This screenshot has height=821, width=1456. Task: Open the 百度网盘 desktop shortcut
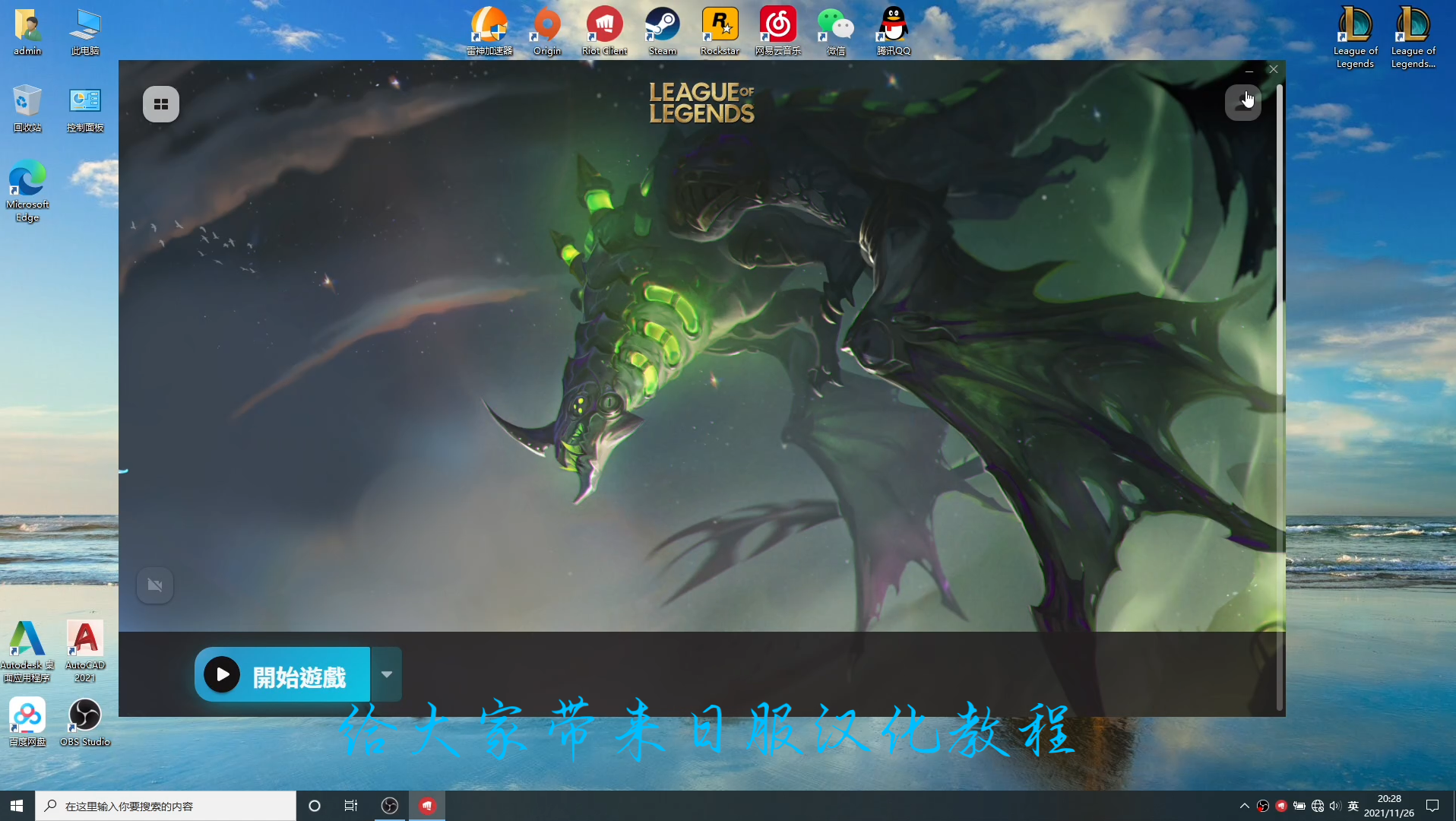pyautogui.click(x=27, y=723)
